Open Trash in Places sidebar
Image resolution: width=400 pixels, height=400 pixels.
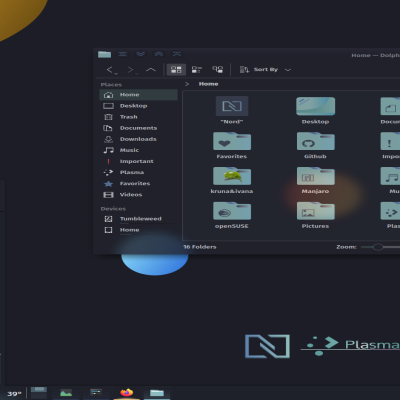(138, 117)
